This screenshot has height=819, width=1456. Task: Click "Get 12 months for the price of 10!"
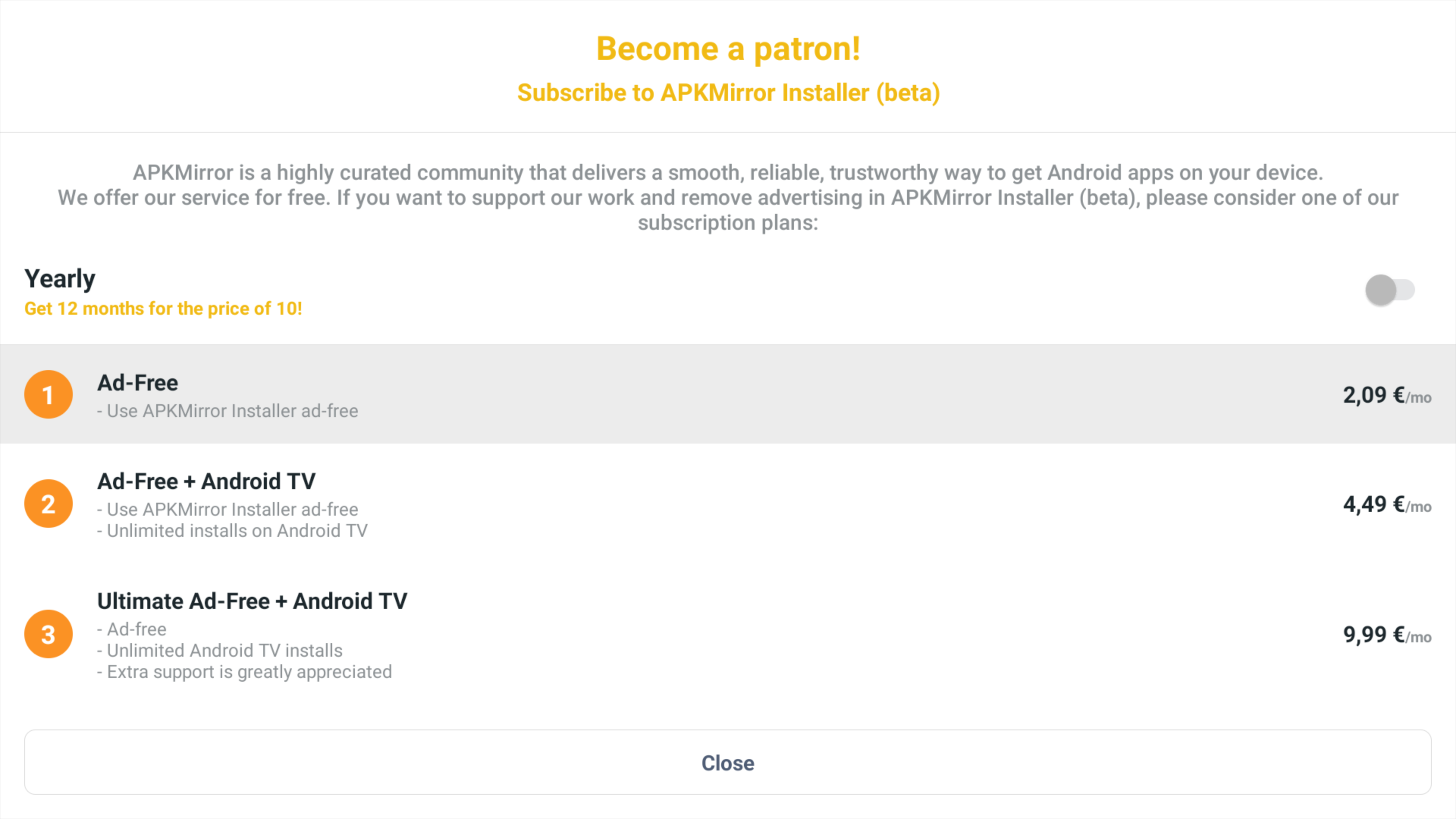(x=163, y=309)
